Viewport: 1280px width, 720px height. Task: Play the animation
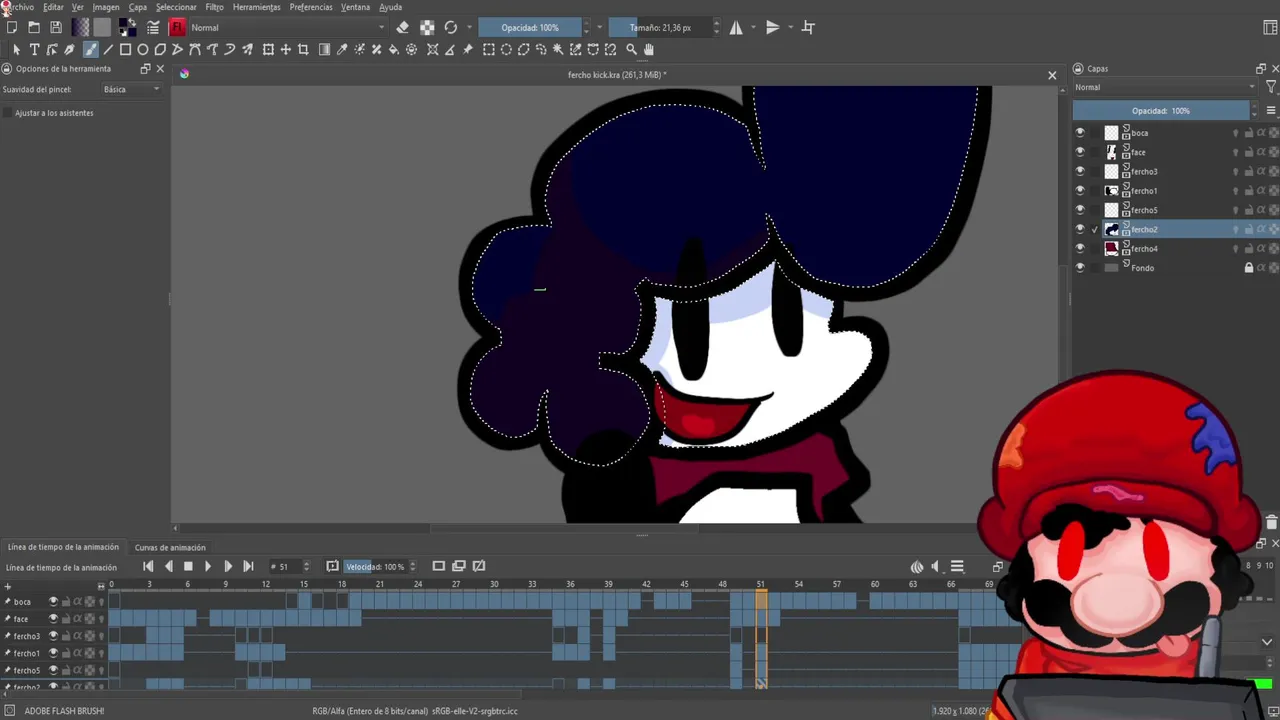coord(208,566)
